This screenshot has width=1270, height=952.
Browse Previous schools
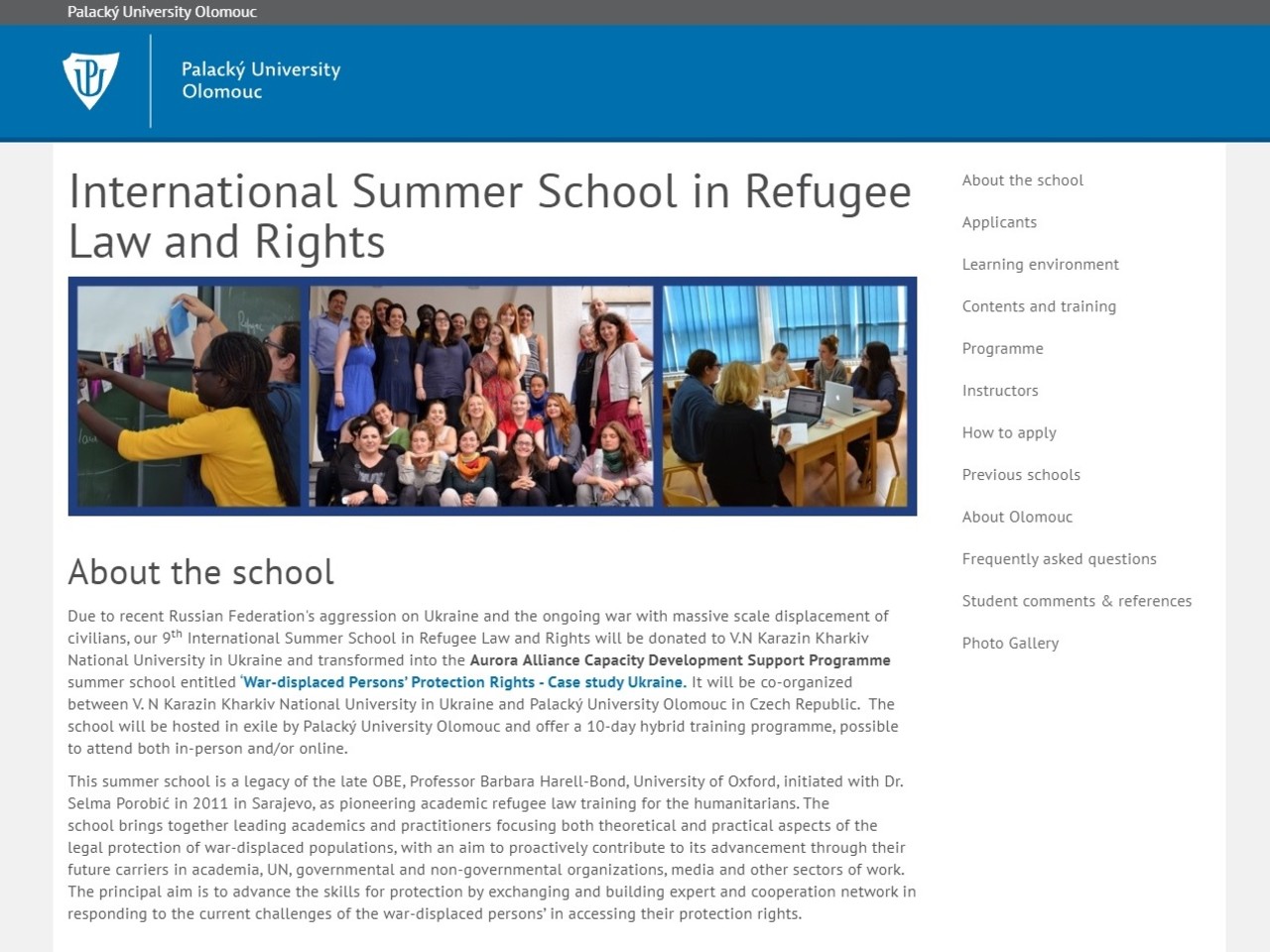[x=1021, y=475]
